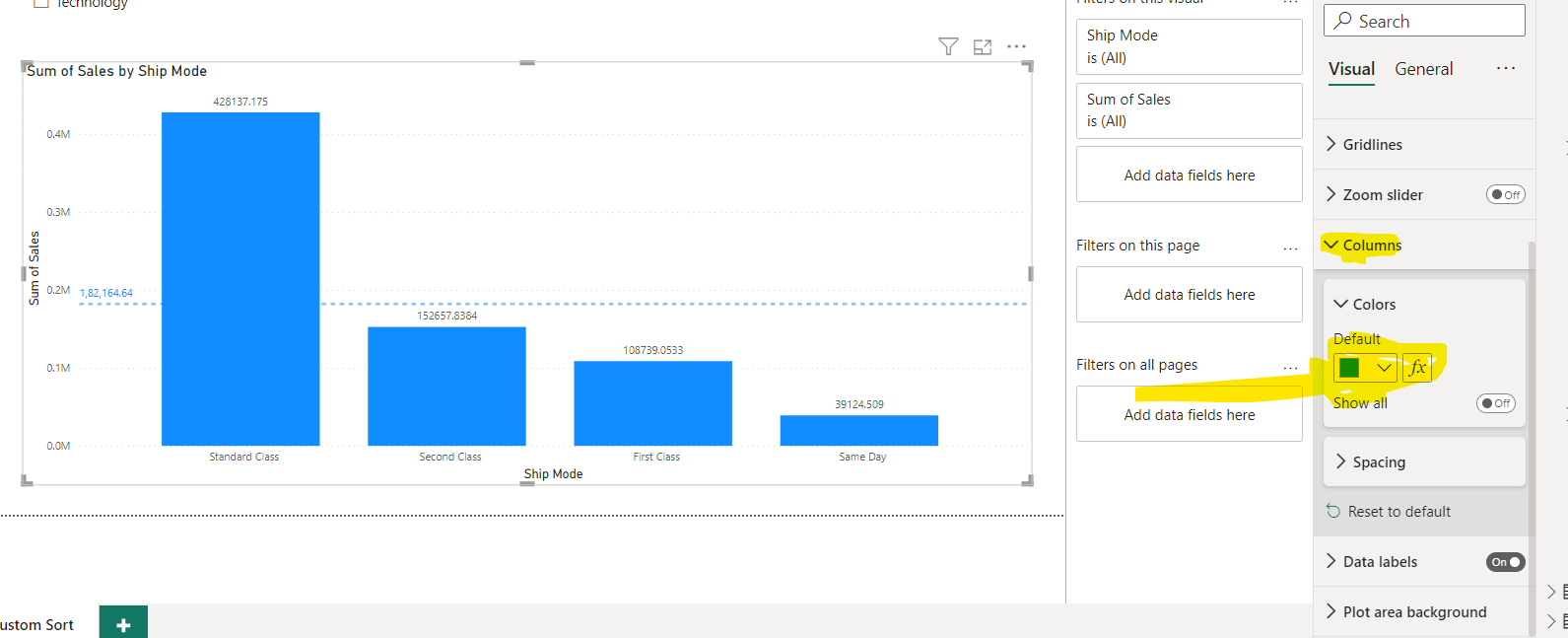This screenshot has height=638, width=1568.
Task: Open the Sum of Sales filter card
Action: [1190, 110]
